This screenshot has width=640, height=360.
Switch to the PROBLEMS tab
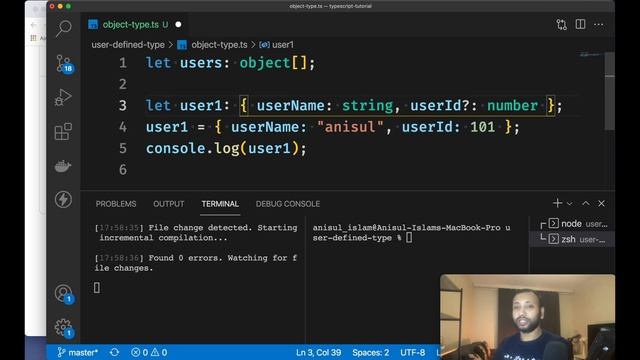(x=116, y=204)
